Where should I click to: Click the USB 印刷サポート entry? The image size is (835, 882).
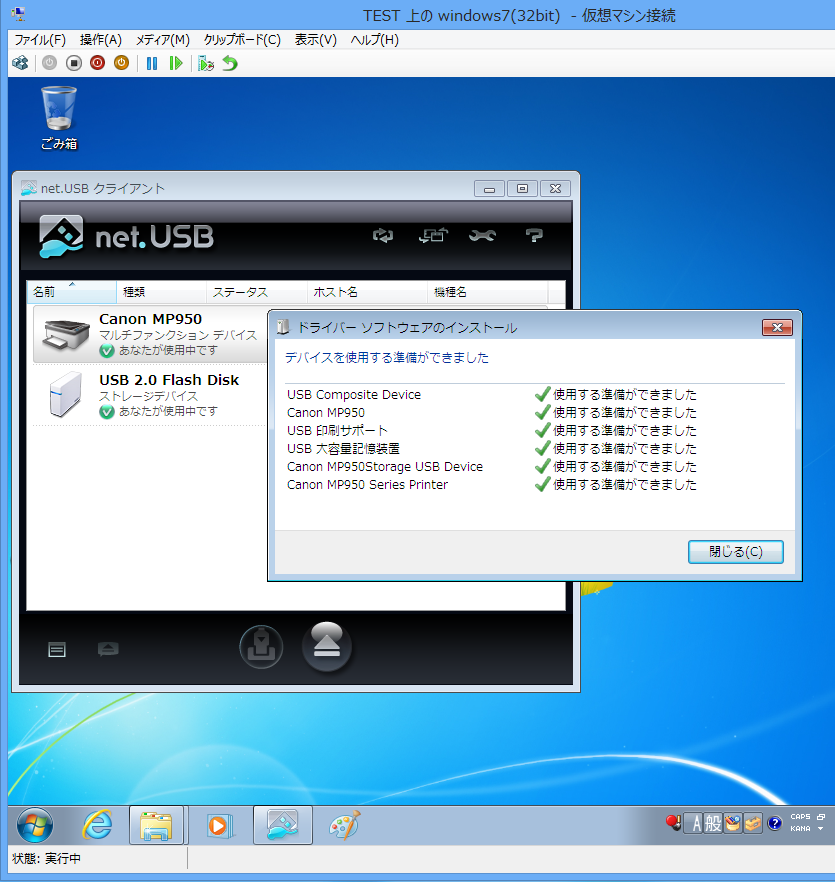click(x=337, y=430)
